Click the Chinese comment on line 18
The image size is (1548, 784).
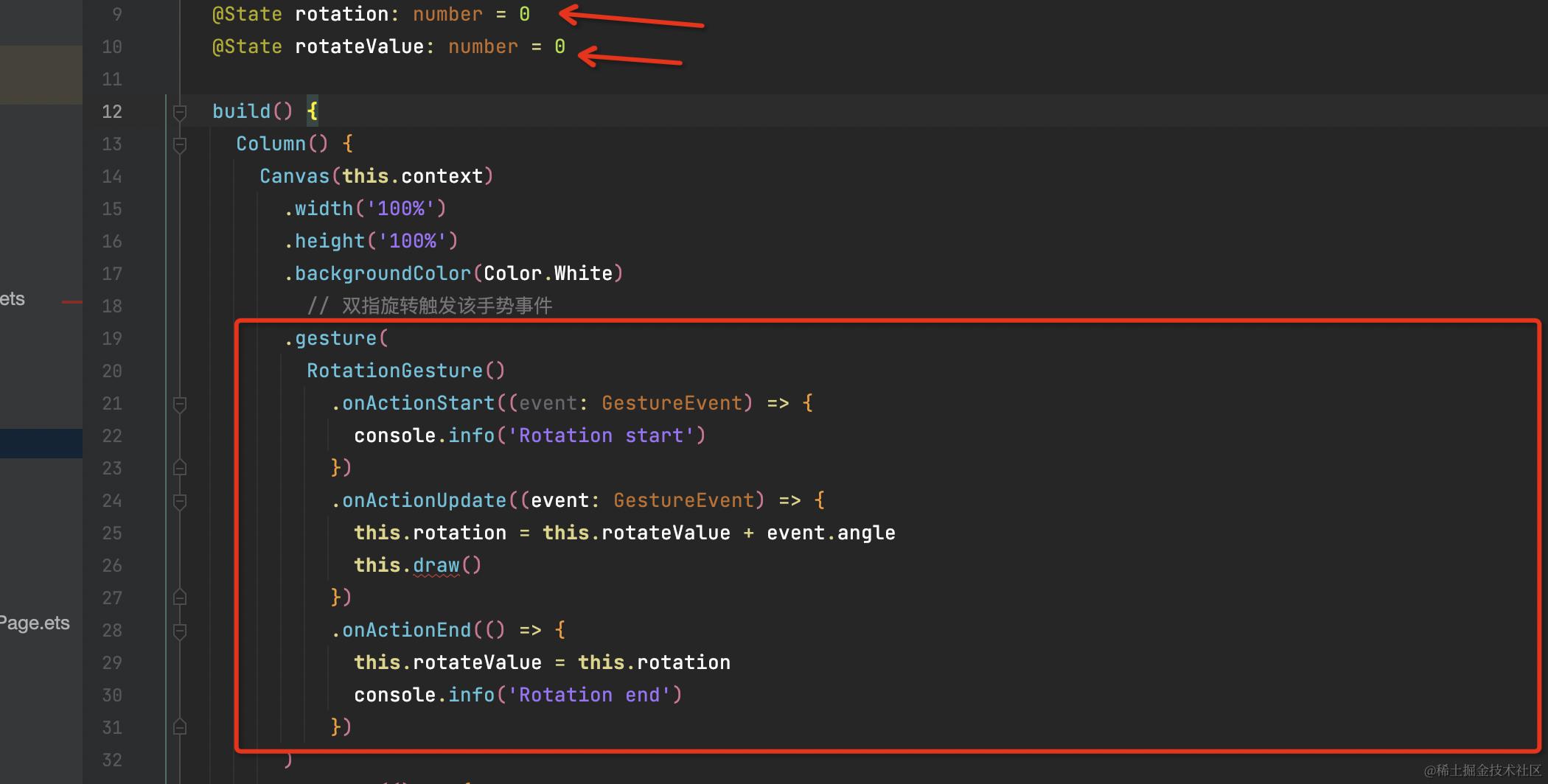click(430, 306)
